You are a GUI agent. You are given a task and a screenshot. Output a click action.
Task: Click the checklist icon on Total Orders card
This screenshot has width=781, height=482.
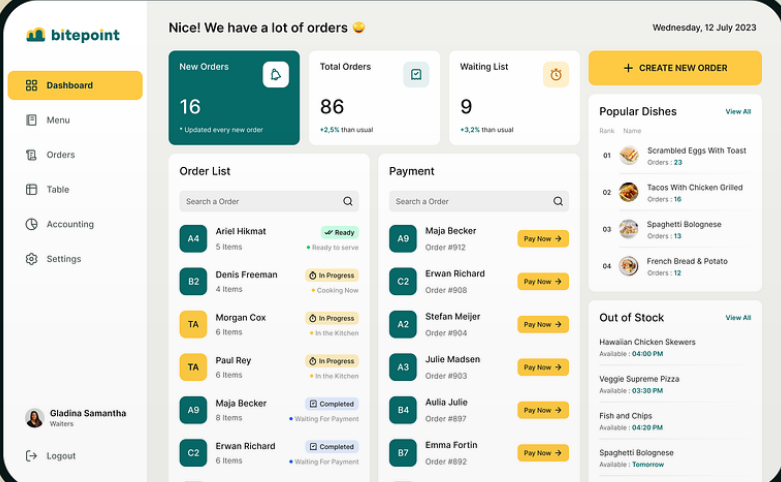(416, 74)
